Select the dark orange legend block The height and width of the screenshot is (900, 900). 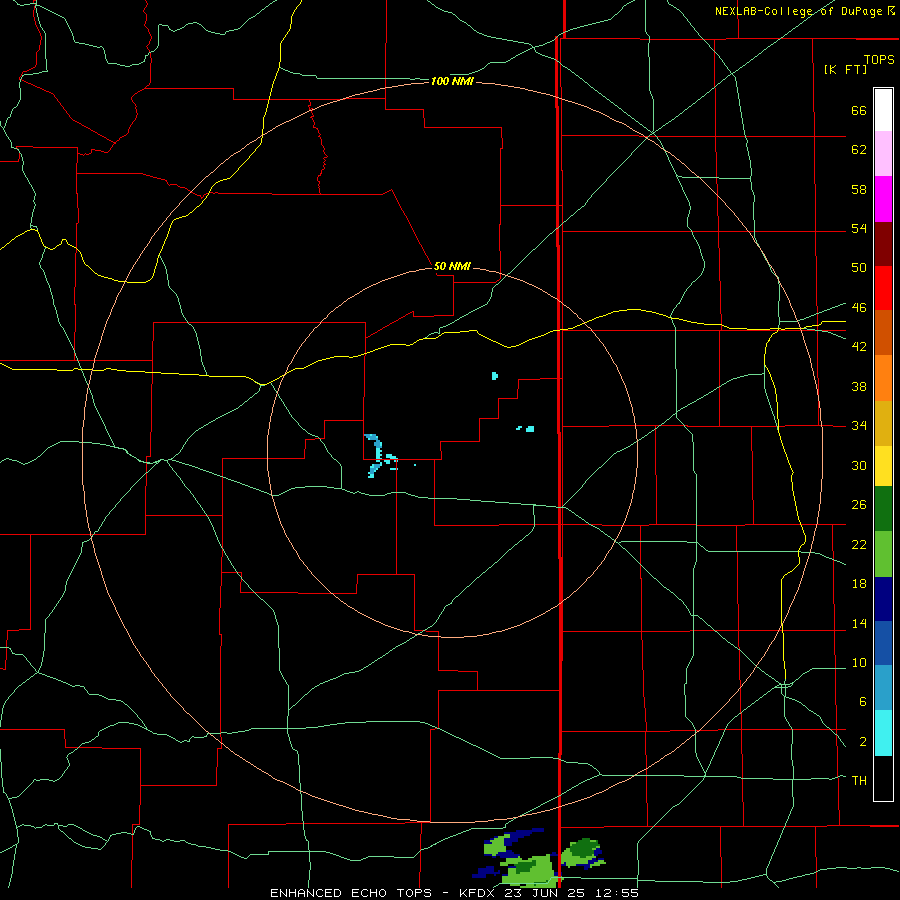click(x=883, y=333)
